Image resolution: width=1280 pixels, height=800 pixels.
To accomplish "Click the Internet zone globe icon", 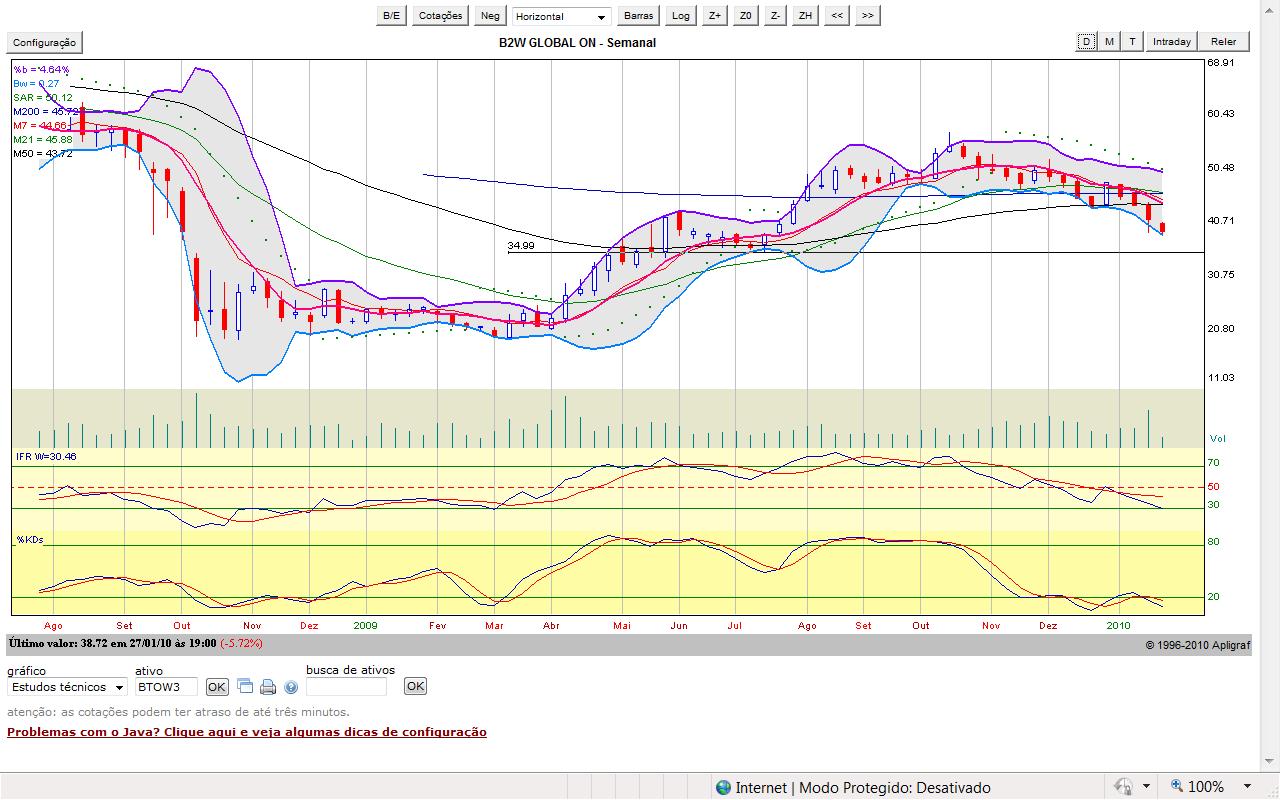I will [x=723, y=788].
